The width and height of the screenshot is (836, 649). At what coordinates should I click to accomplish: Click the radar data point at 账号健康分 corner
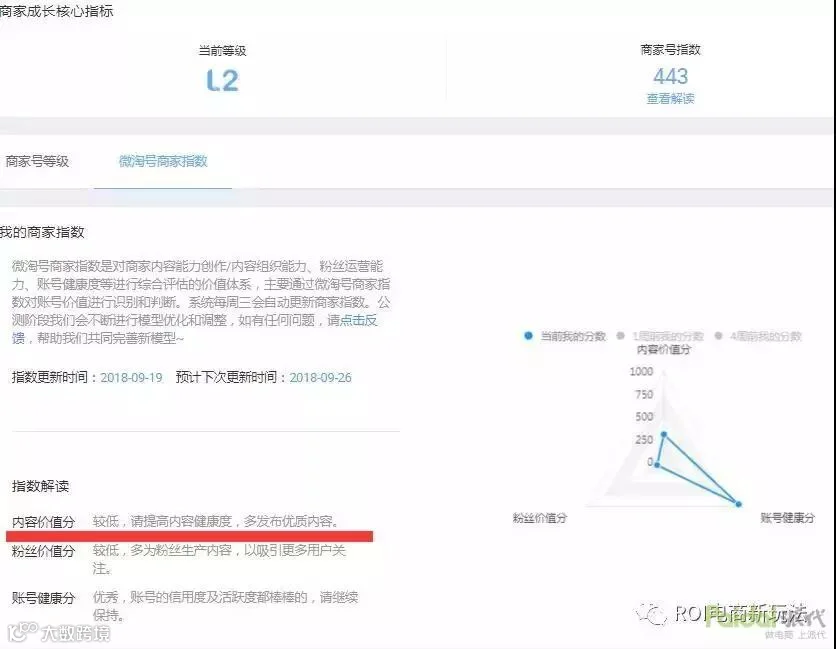[x=738, y=504]
